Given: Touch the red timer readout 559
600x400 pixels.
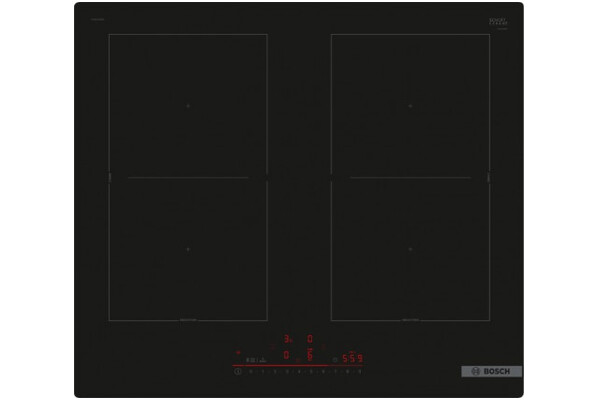Looking at the screenshot, I should 352,358.
